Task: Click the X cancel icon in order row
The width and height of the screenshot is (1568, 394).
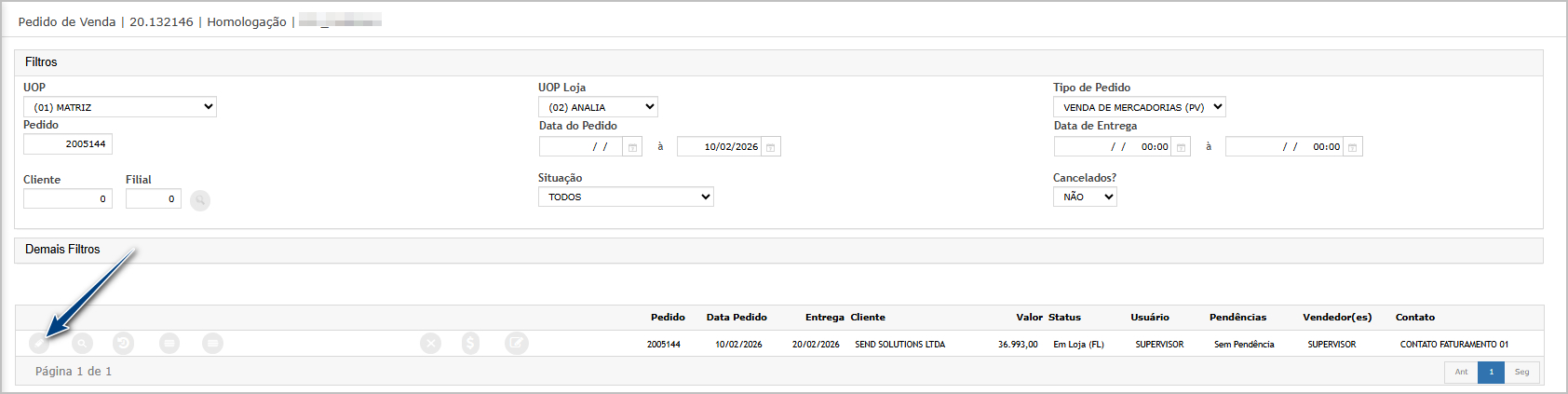Action: click(x=430, y=344)
